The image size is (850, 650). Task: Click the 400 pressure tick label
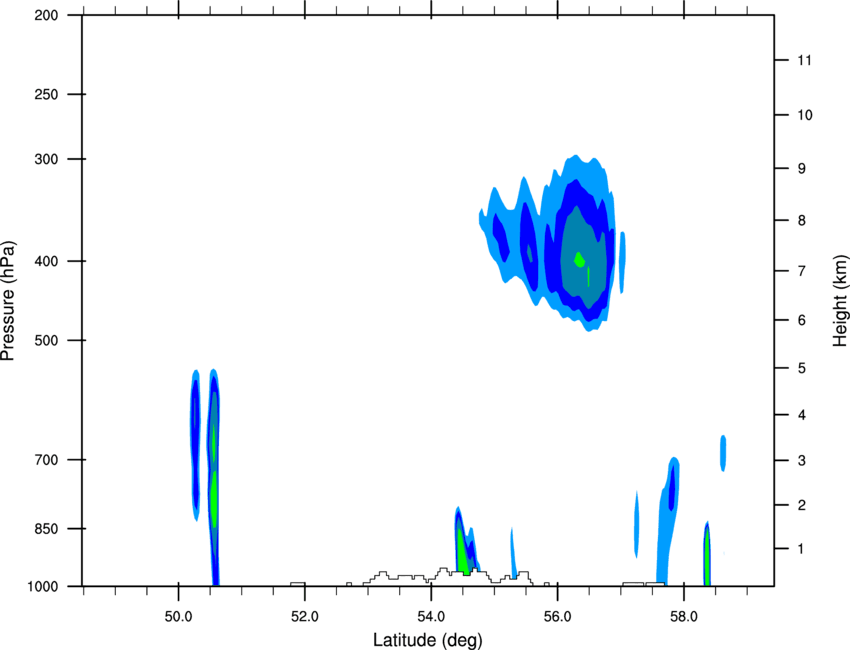click(x=46, y=261)
